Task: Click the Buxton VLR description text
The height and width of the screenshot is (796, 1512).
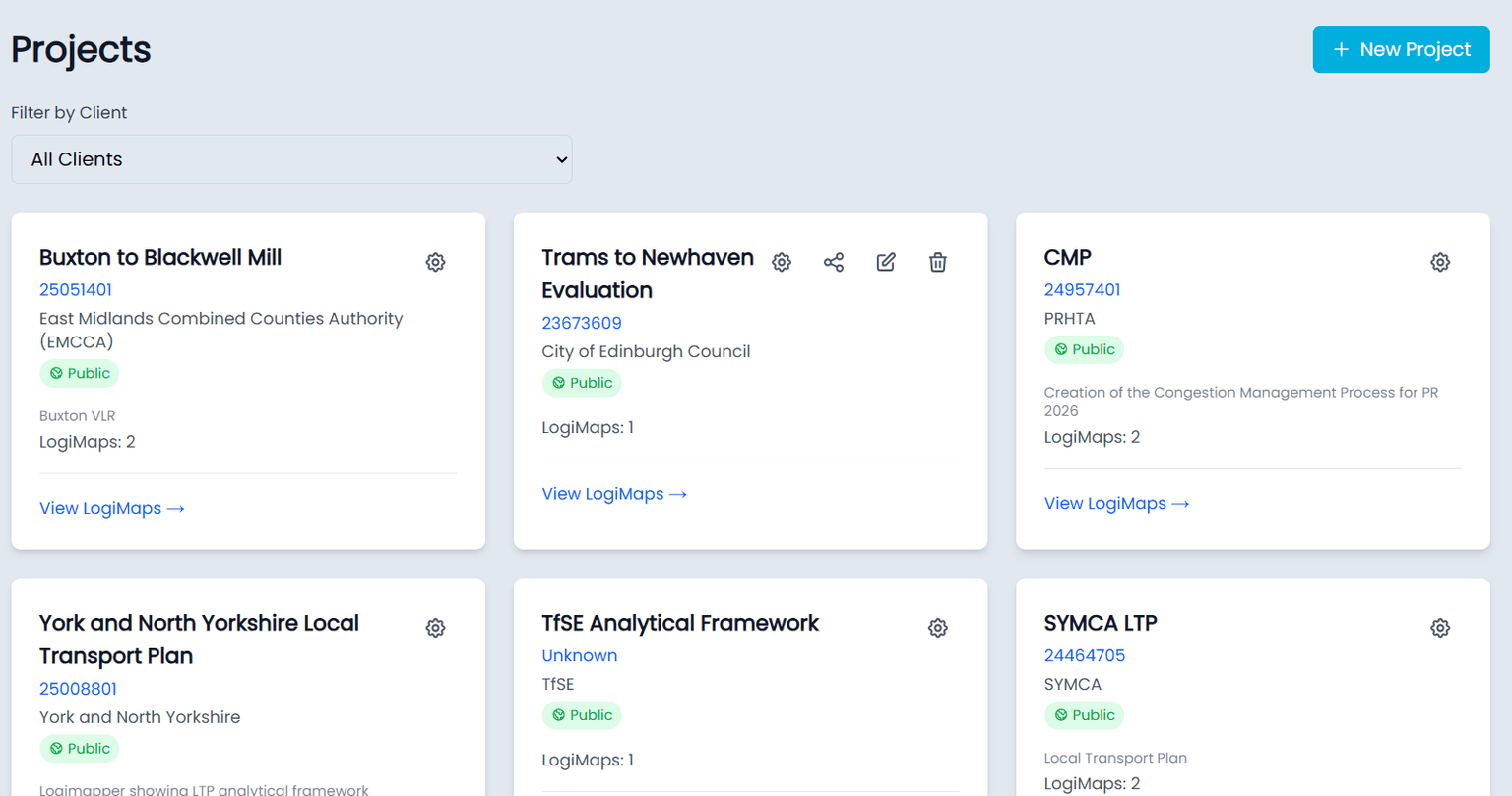Action: coord(78,416)
